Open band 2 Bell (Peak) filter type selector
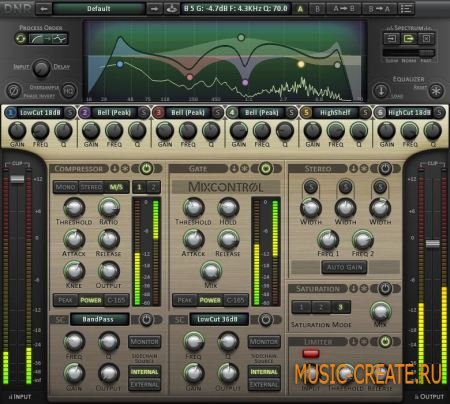The height and width of the screenshot is (404, 450). pos(114,113)
